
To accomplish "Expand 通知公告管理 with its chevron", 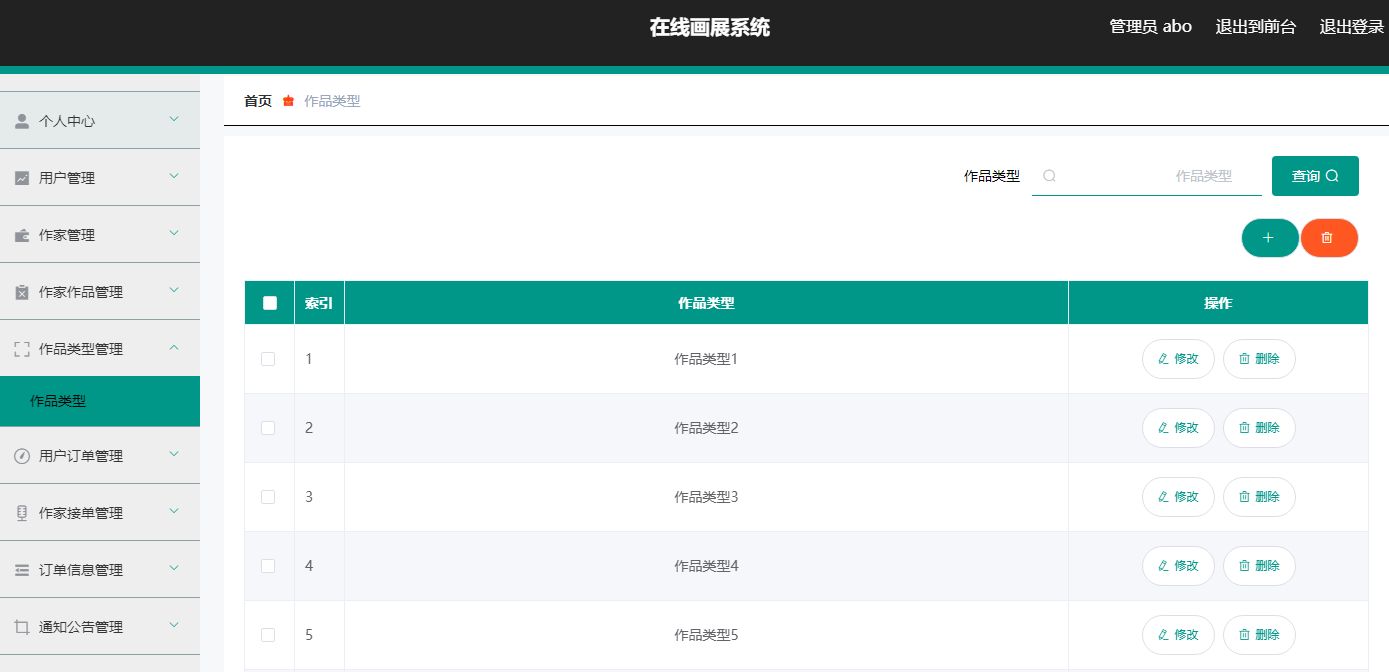I will (174, 625).
